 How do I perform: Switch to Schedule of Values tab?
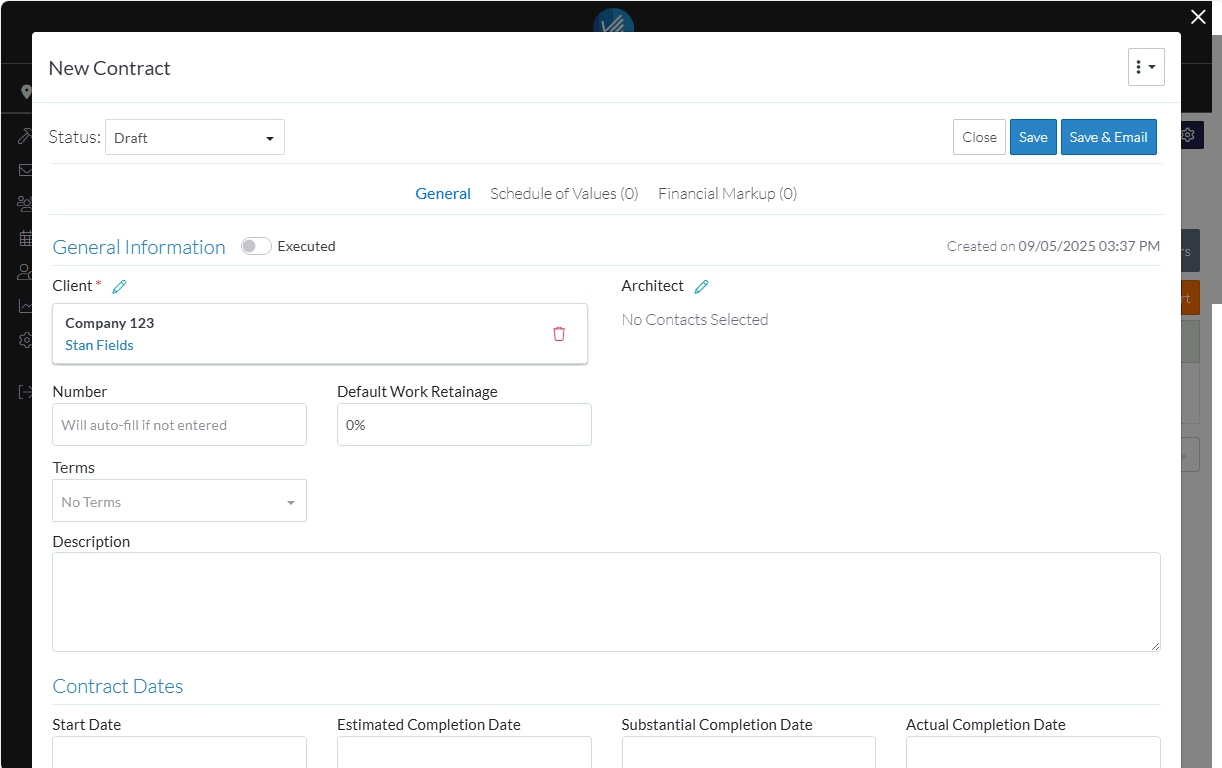click(564, 194)
